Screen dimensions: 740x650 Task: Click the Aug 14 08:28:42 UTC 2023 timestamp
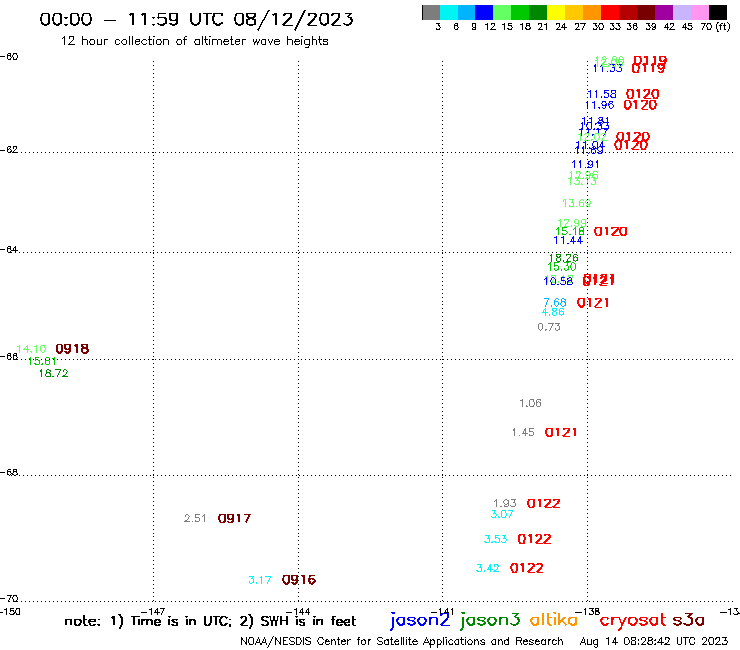coord(654,641)
